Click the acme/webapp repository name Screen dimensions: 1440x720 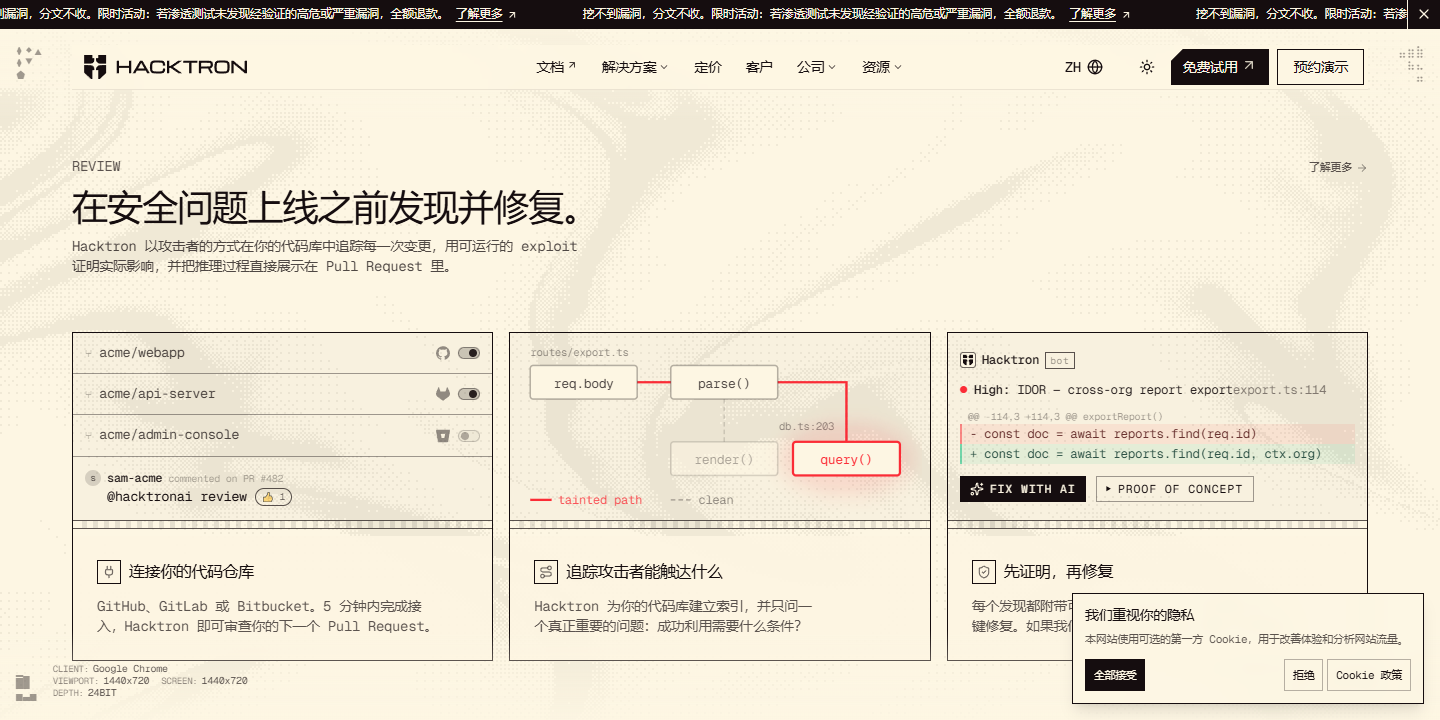click(x=142, y=353)
